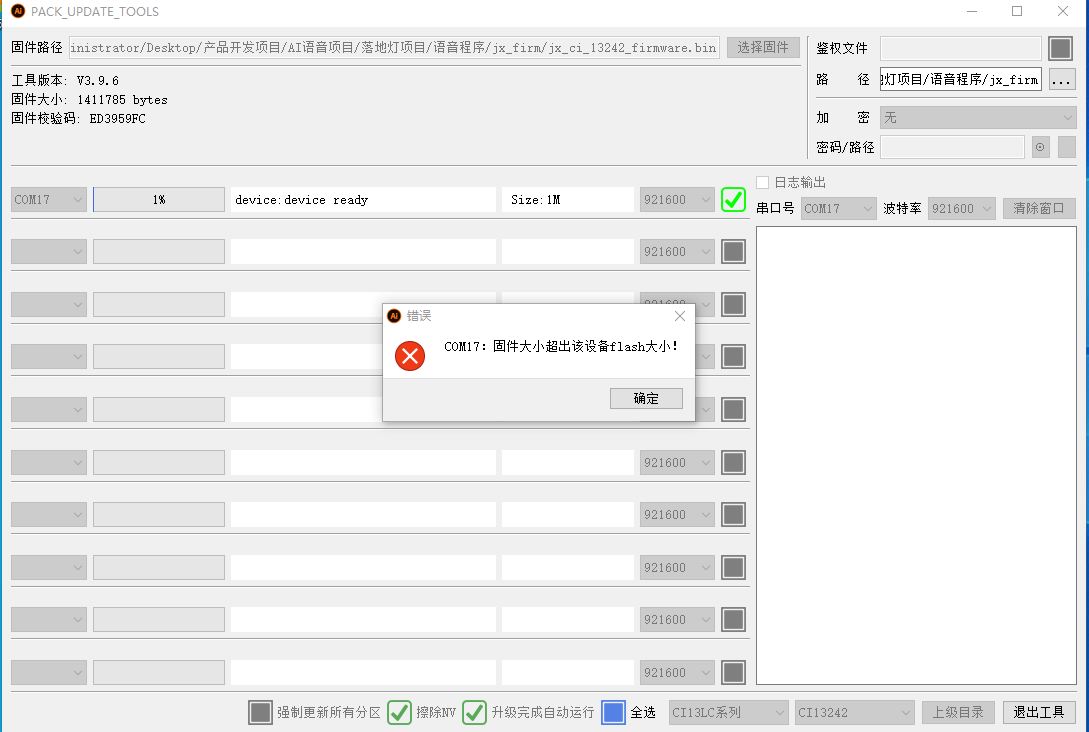The width and height of the screenshot is (1089, 732).
Task: Open the 串口号 COM17 dropdown
Action: pos(838,208)
